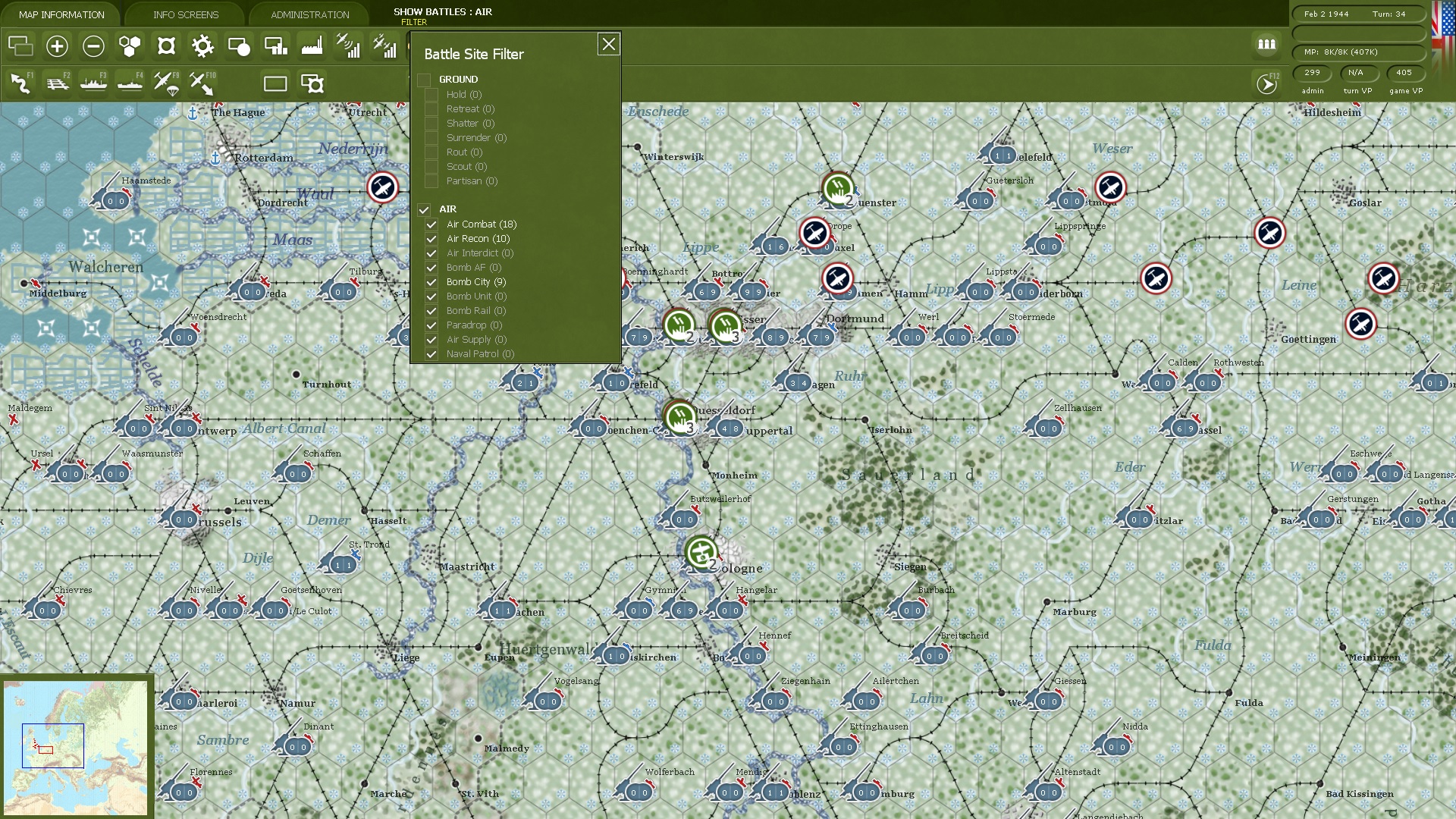This screenshot has width=1456, height=819.
Task: Open the MAP INFORMATION tab
Action: point(61,14)
